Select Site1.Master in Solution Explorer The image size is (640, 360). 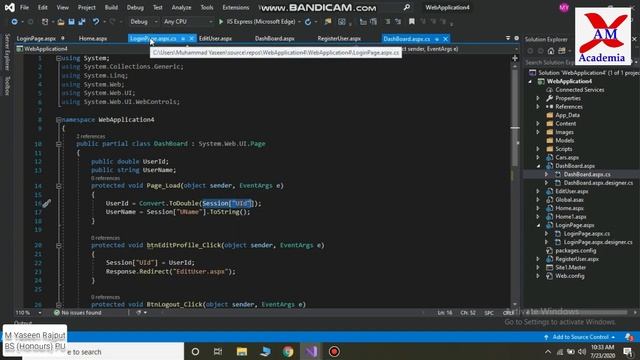tap(571, 267)
